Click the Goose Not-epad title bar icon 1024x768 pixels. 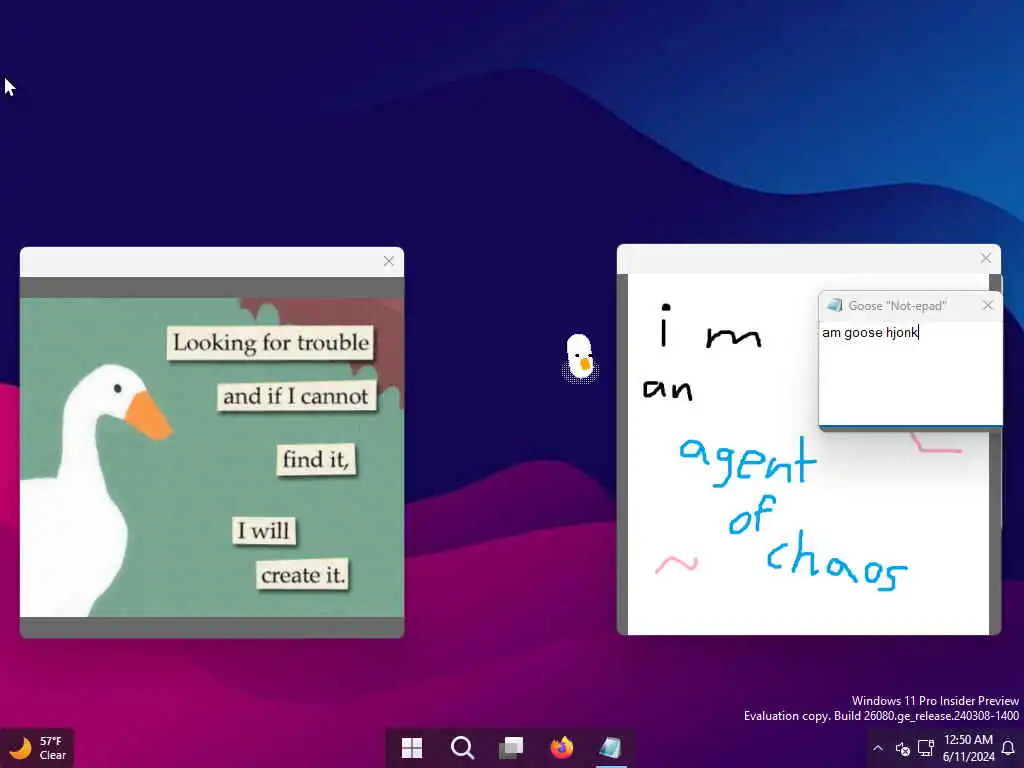(x=834, y=305)
